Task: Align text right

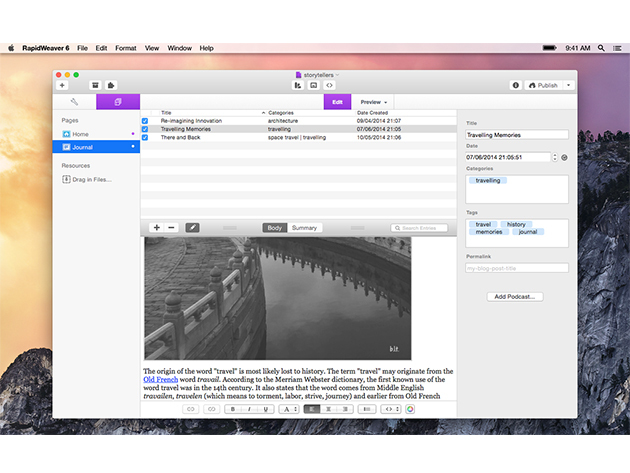Action: (345, 409)
